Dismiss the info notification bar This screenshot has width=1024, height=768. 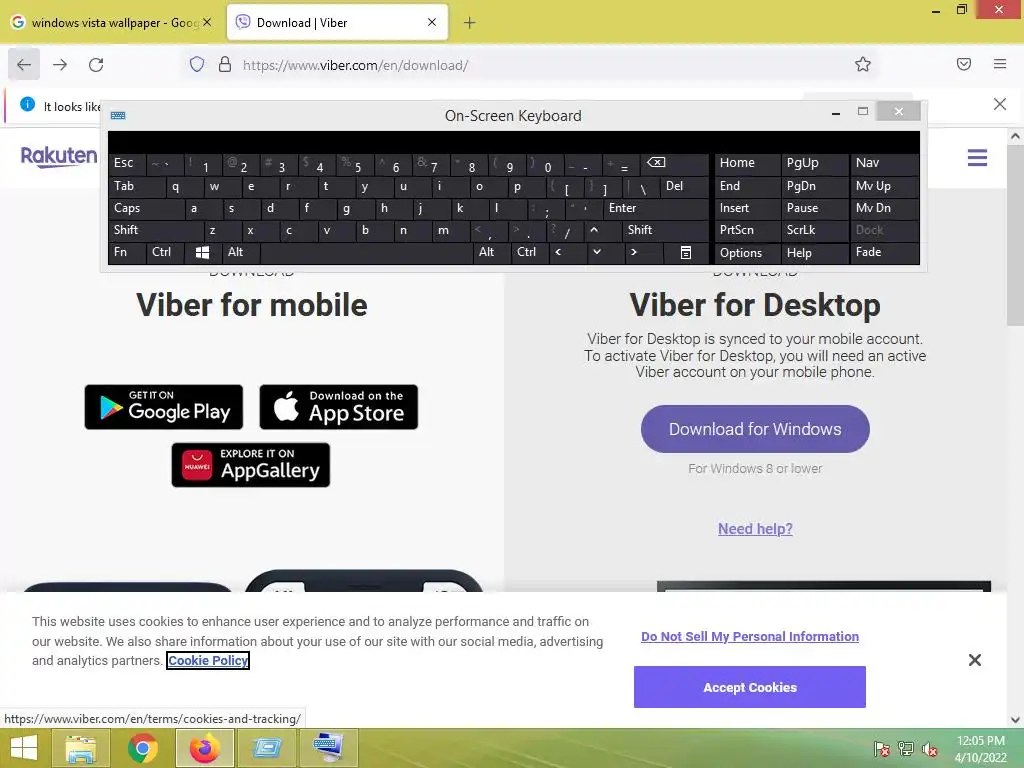1000,104
